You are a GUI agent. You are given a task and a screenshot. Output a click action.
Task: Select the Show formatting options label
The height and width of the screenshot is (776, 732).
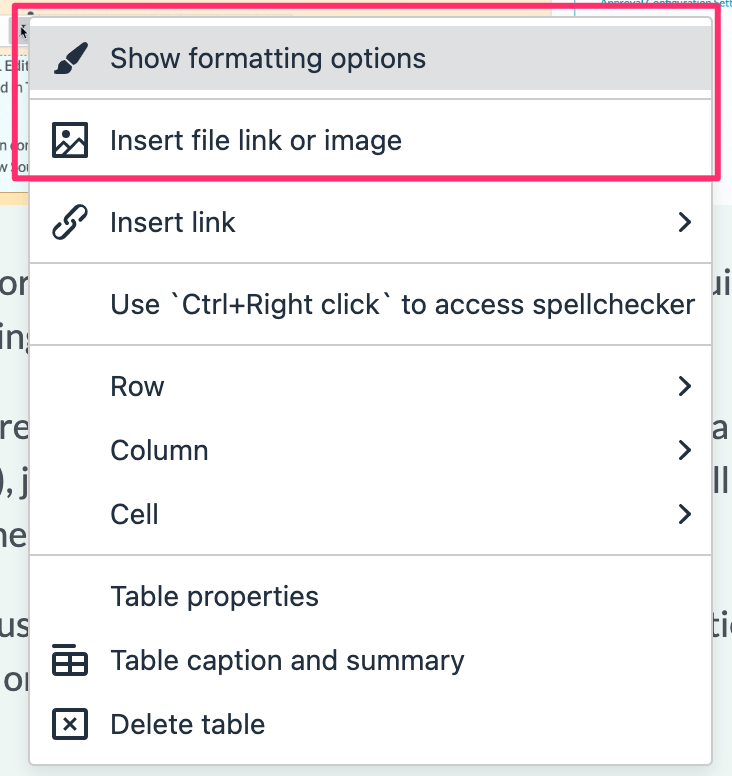click(x=268, y=58)
